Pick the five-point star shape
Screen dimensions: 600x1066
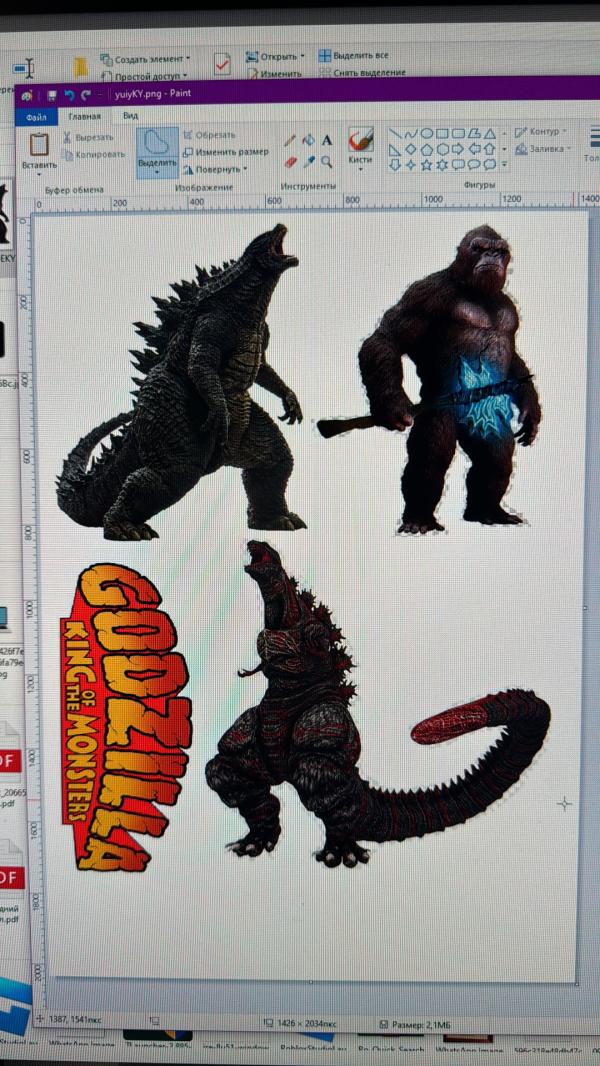(426, 164)
